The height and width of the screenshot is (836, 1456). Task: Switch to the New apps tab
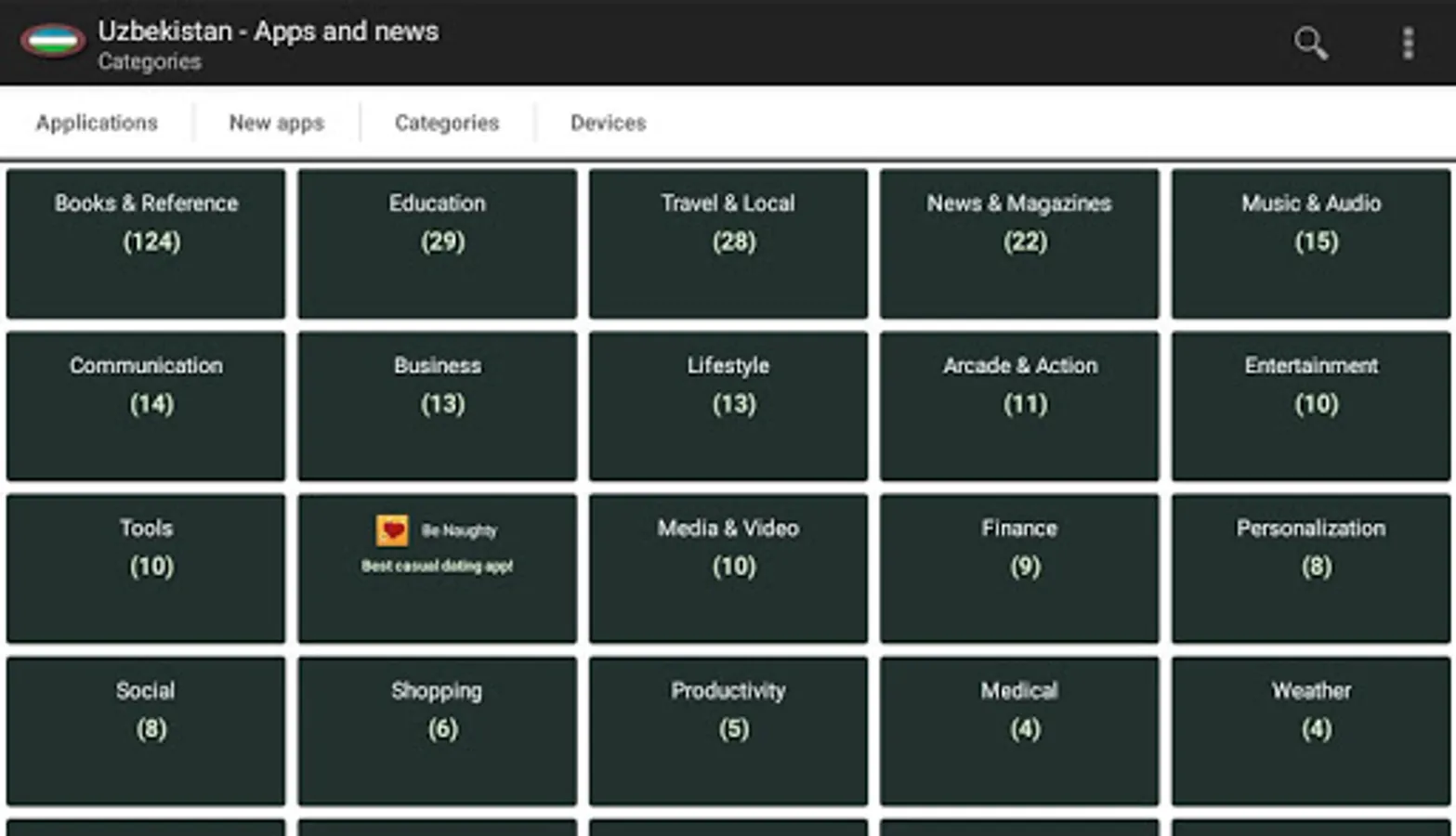[276, 123]
